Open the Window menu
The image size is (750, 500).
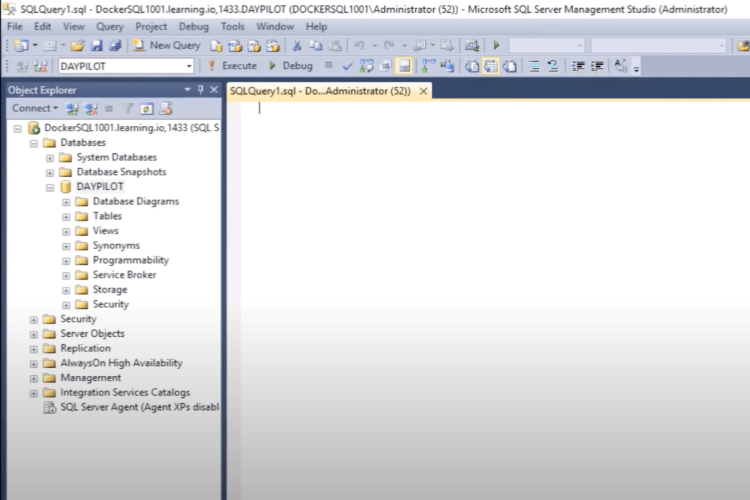click(x=275, y=26)
